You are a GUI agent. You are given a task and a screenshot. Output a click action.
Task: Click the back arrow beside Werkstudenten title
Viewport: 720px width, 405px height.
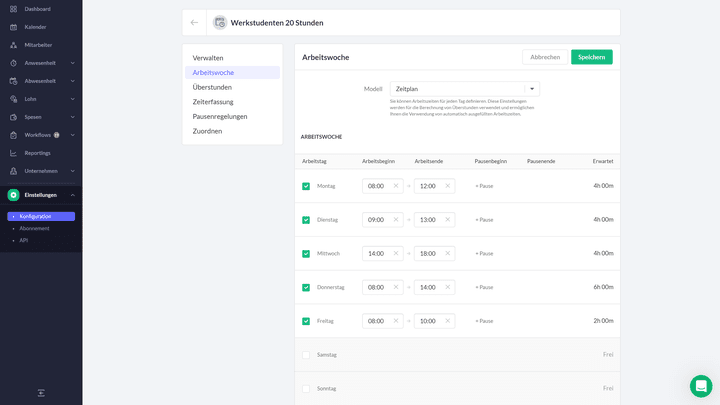coord(194,22)
